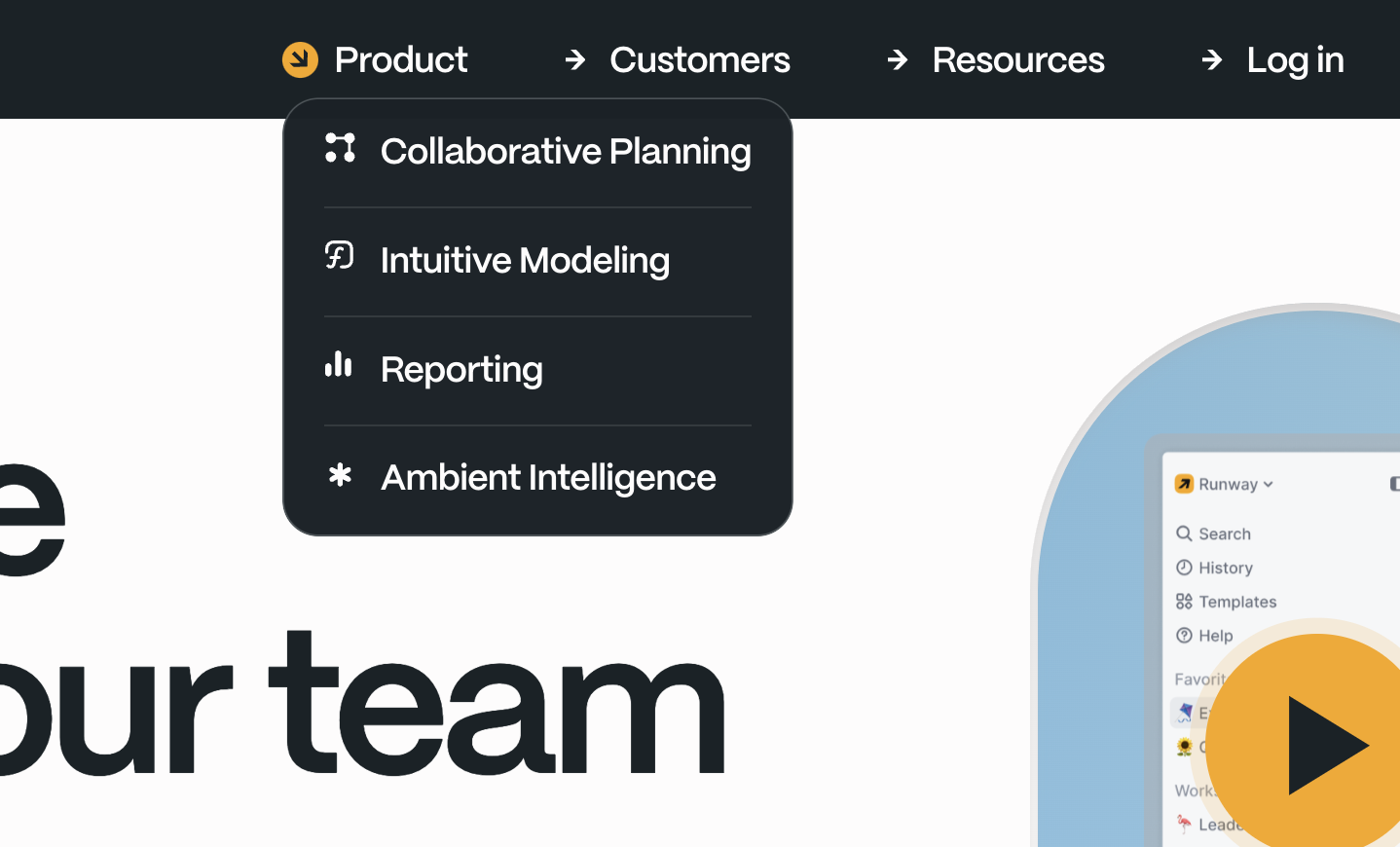This screenshot has height=847, width=1400.
Task: Click the Templates grid icon
Action: (1184, 602)
